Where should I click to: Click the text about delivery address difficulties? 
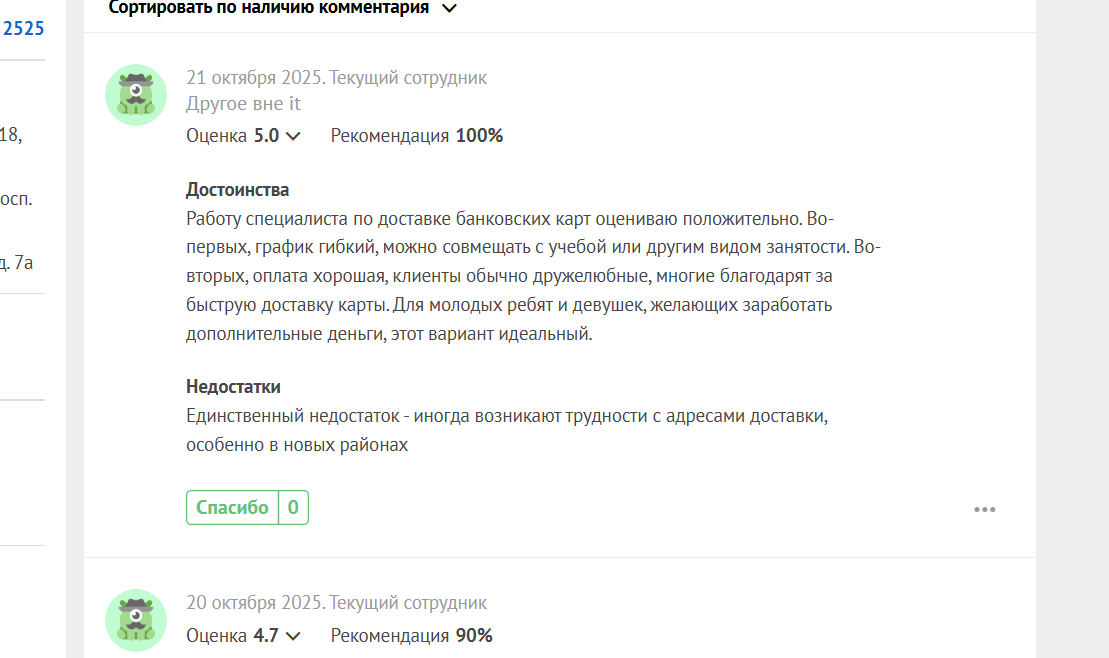pos(507,430)
